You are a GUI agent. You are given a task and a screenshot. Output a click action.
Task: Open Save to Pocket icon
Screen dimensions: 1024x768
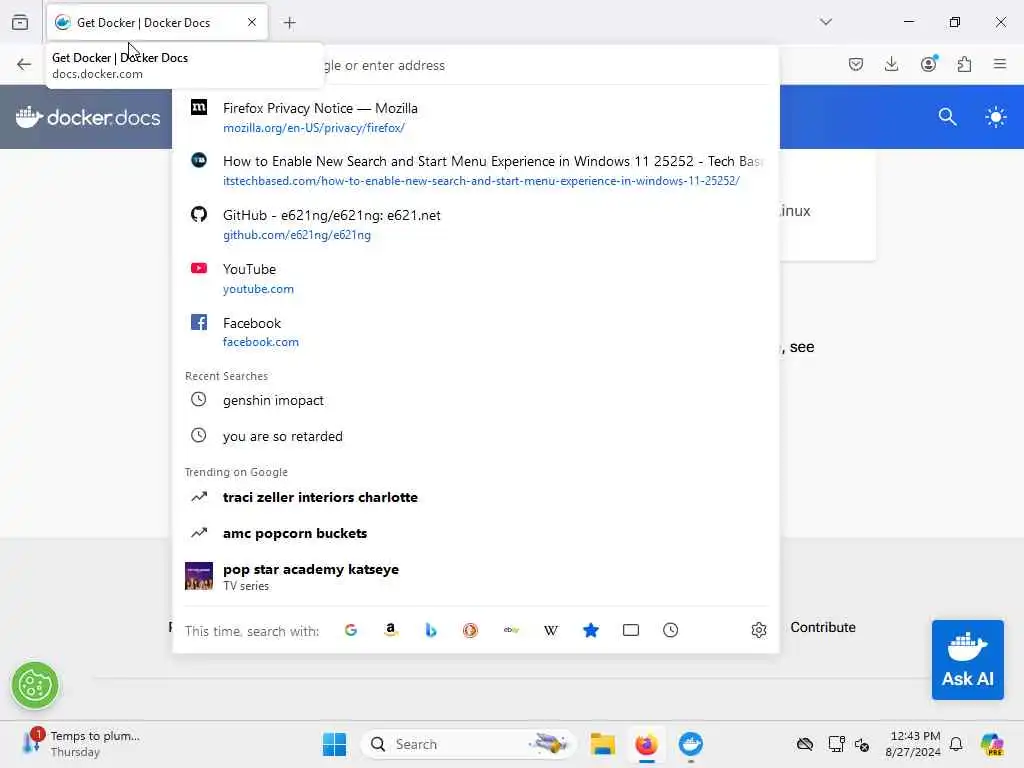(856, 64)
